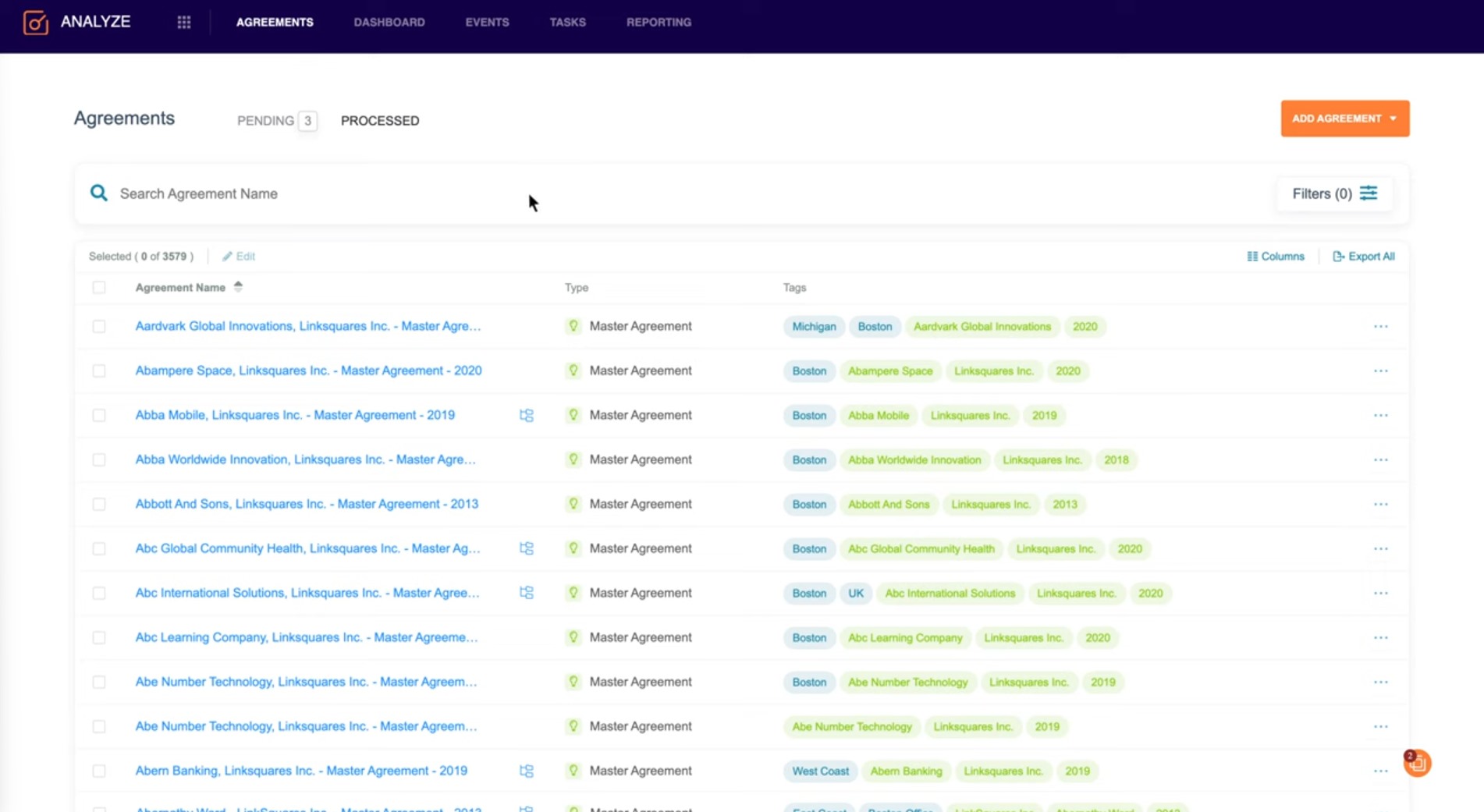The image size is (1484, 812).
Task: Click the Michigan tag
Action: coord(814,327)
